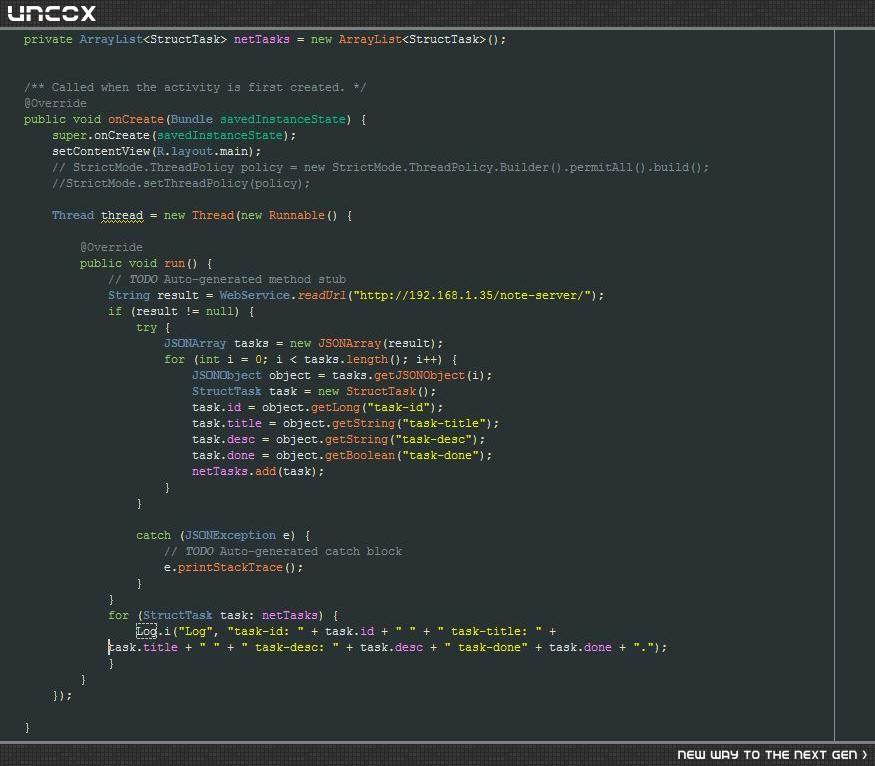Click 'JSONException' in the catch clause

coord(230,536)
